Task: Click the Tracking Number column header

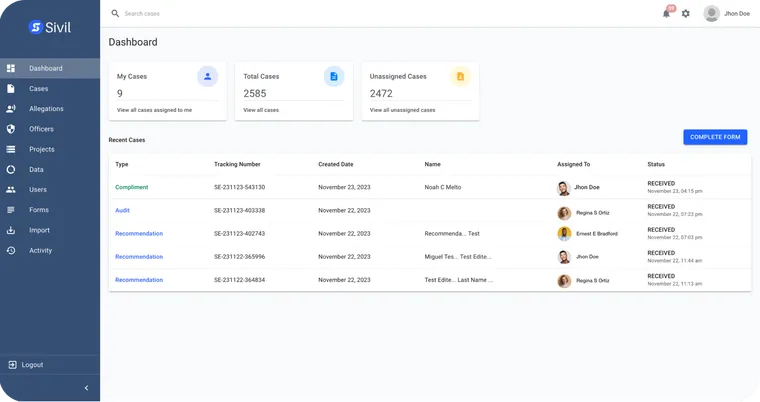Action: coord(237,164)
